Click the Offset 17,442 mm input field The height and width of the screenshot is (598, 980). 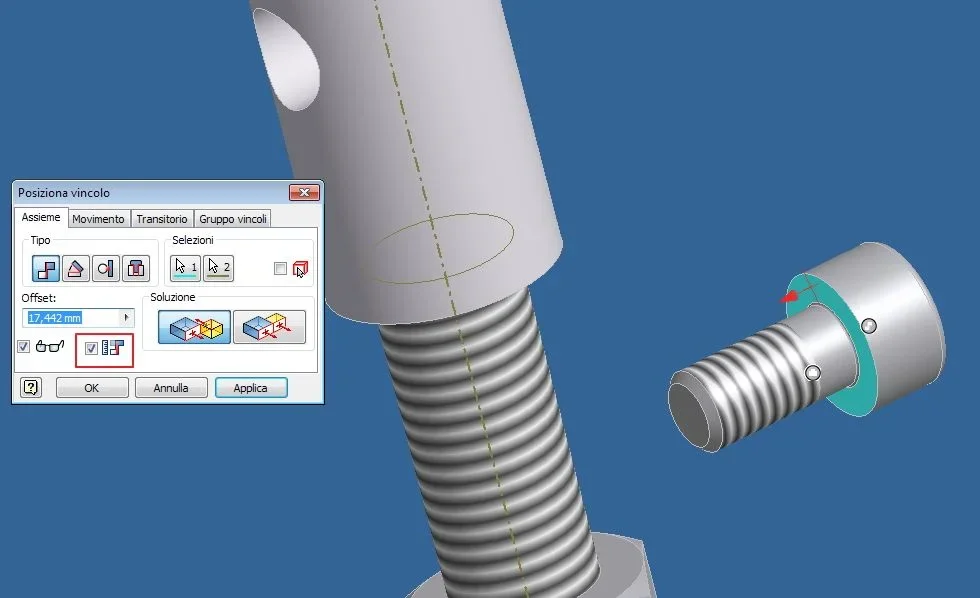coord(71,317)
